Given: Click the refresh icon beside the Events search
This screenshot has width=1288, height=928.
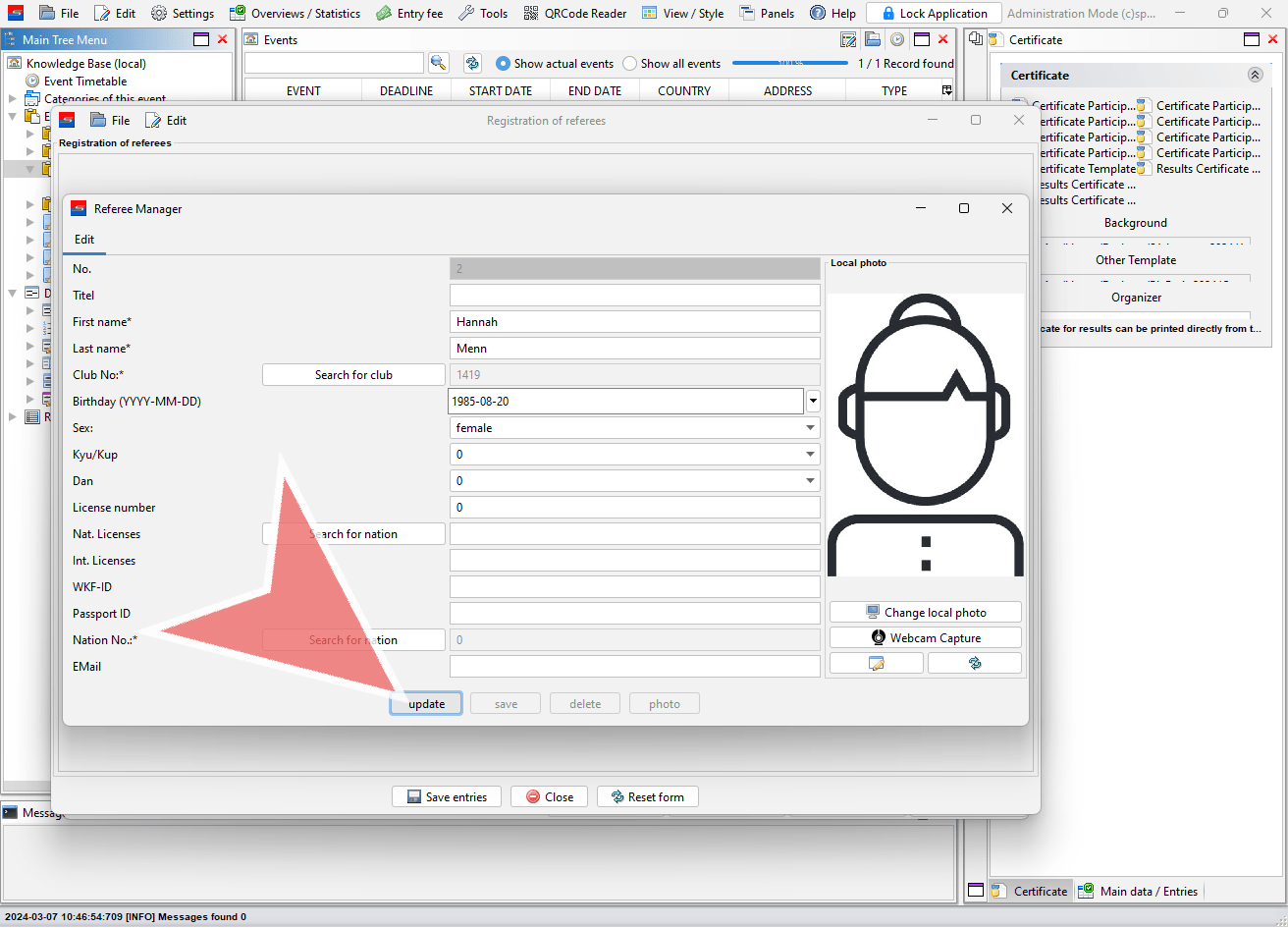Looking at the screenshot, I should (x=472, y=63).
